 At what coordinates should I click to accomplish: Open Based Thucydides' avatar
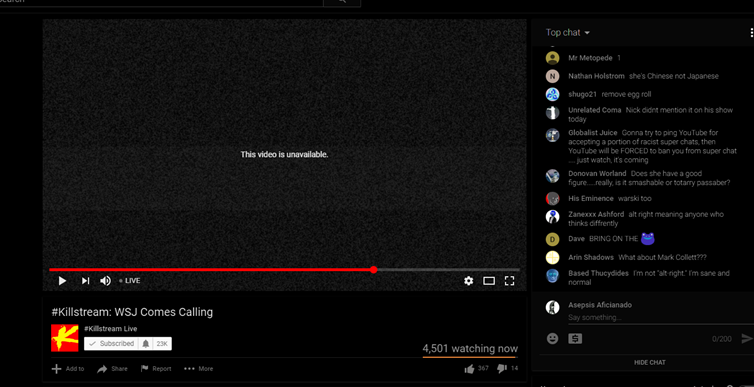(x=553, y=276)
